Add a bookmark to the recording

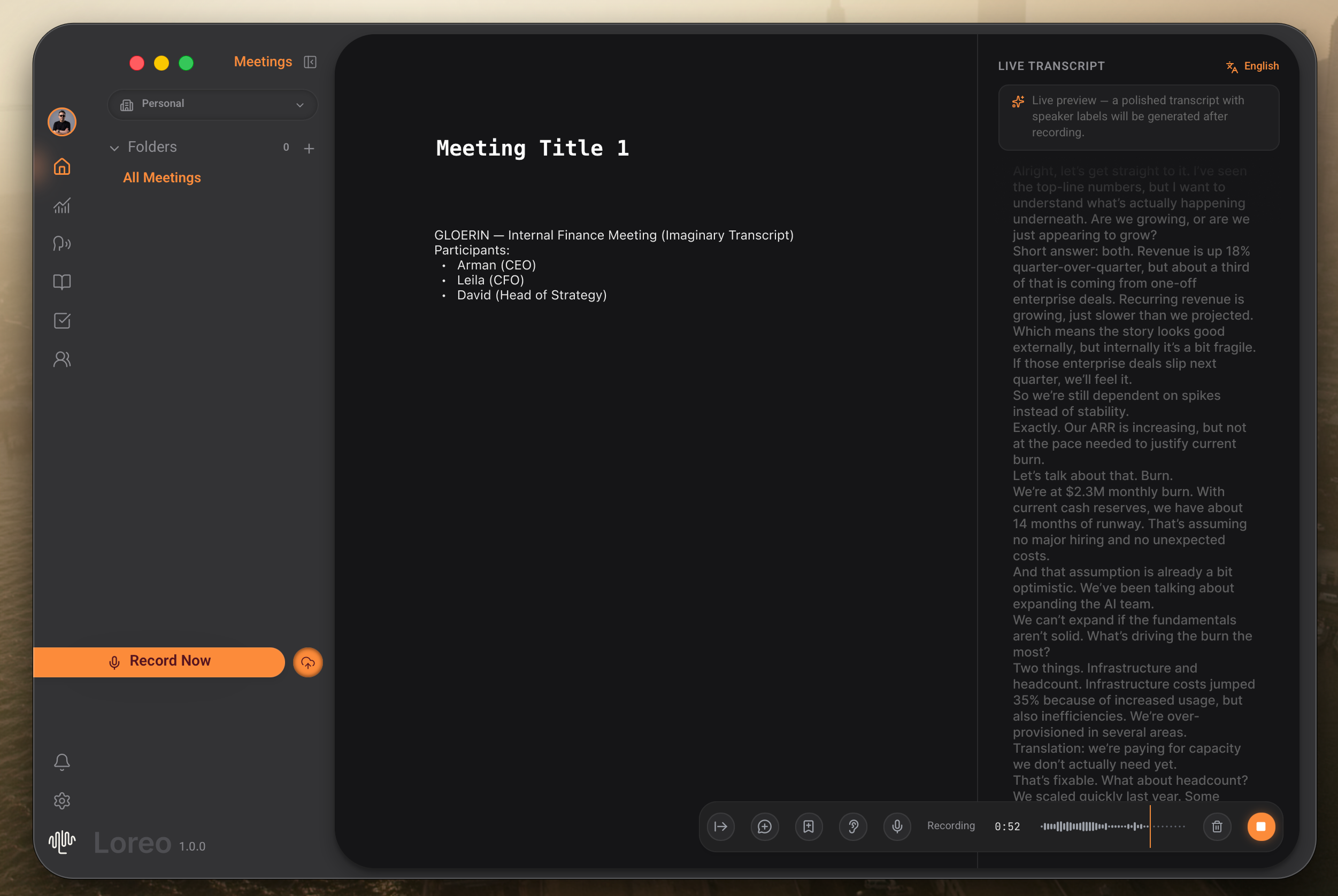pos(808,827)
